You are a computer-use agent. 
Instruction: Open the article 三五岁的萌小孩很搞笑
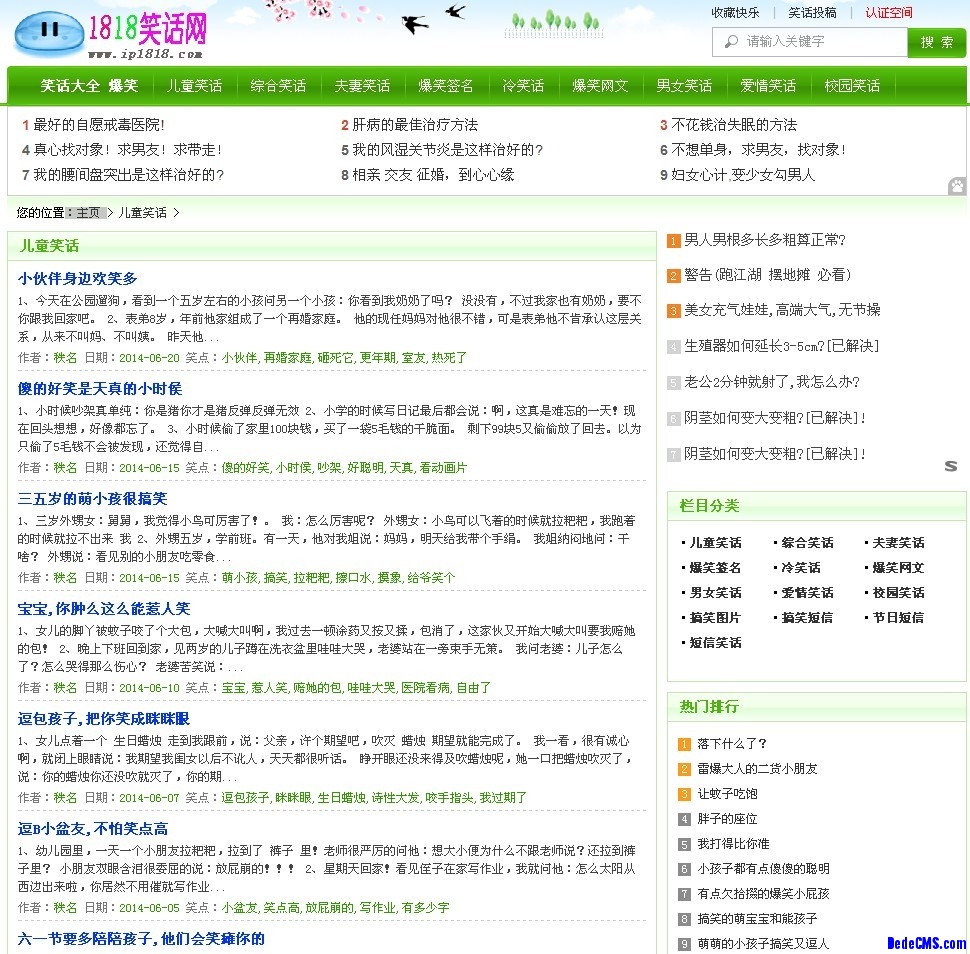click(92, 498)
